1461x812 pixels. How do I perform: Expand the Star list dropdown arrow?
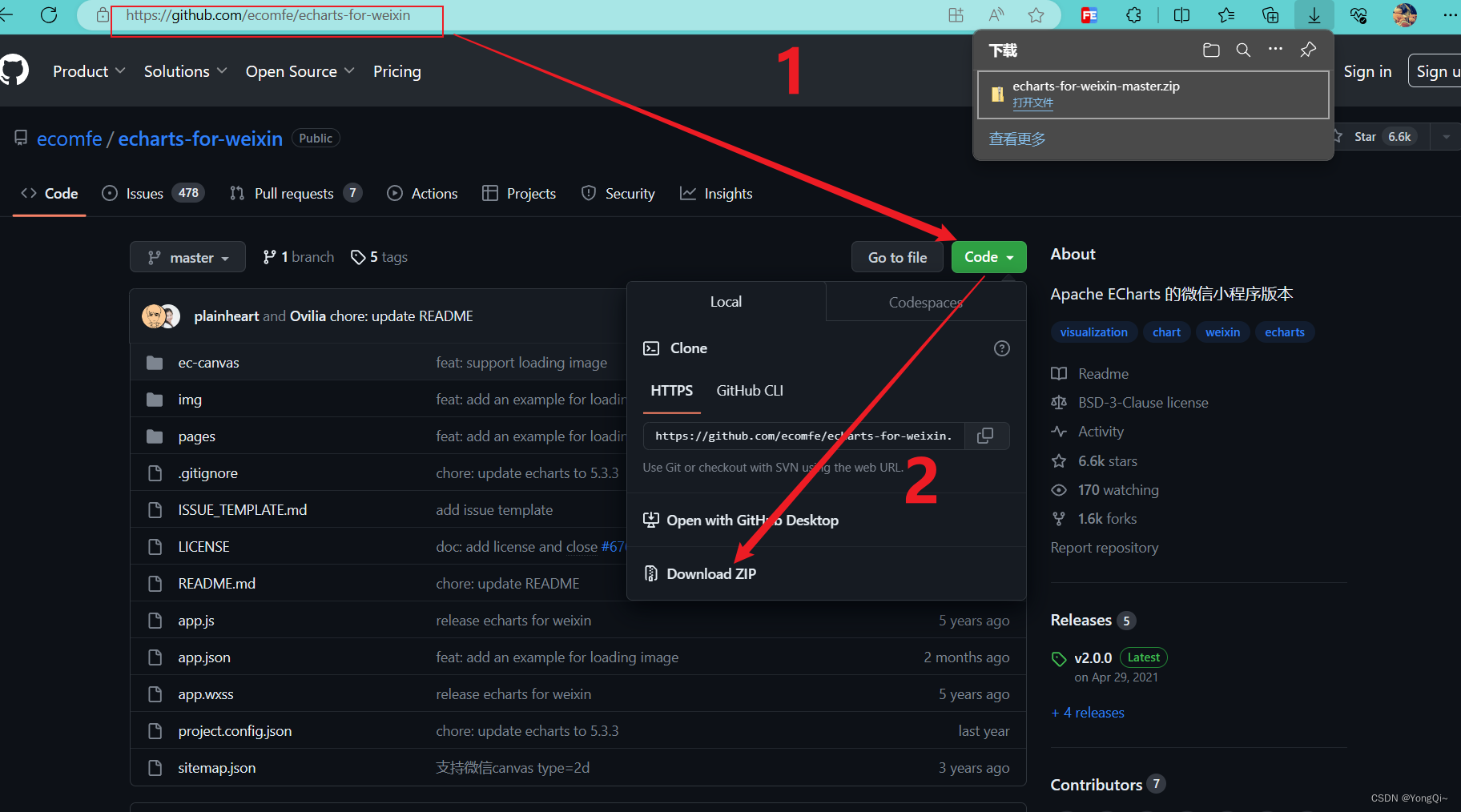click(1446, 137)
